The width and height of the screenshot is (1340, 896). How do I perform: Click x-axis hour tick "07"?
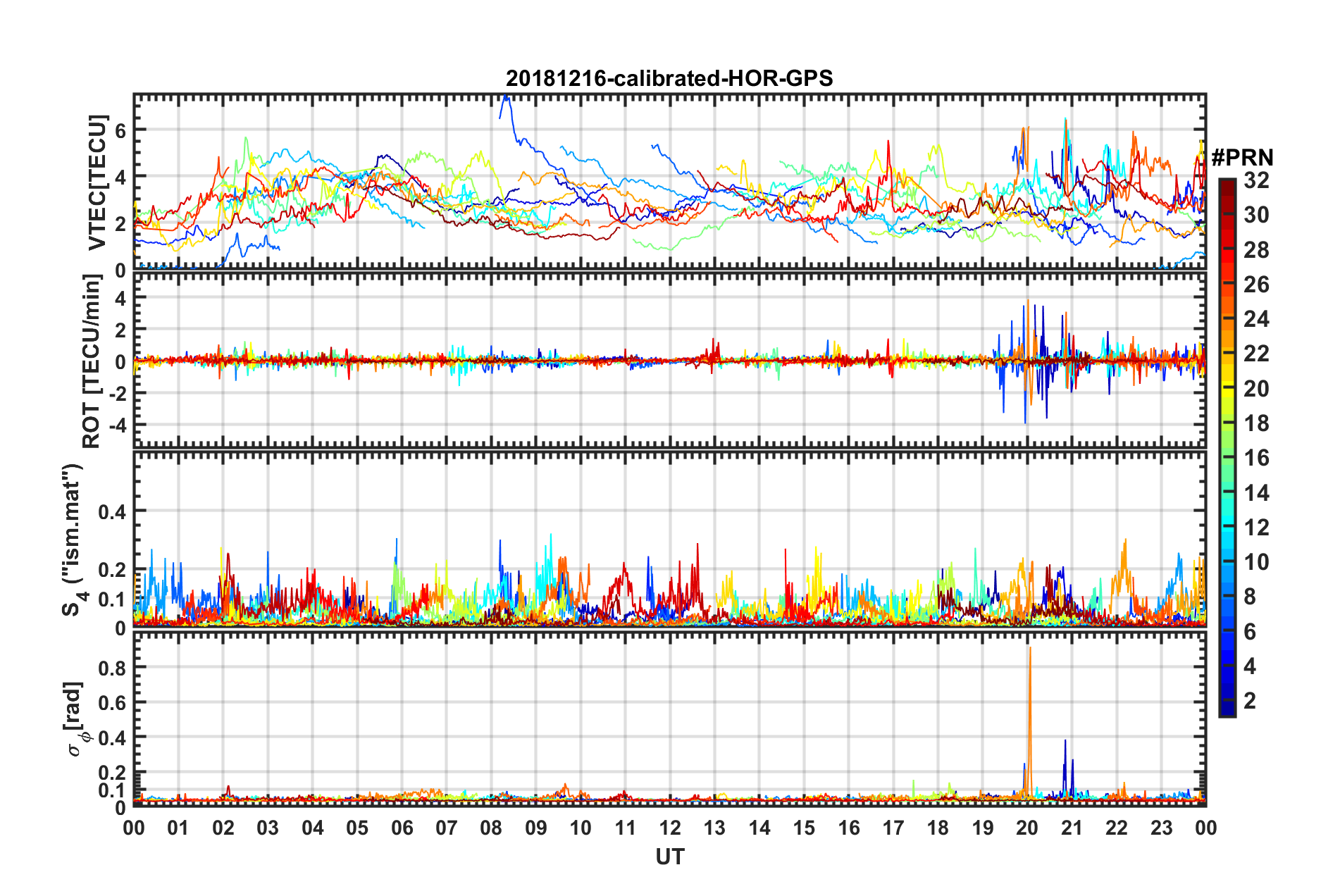click(x=447, y=828)
